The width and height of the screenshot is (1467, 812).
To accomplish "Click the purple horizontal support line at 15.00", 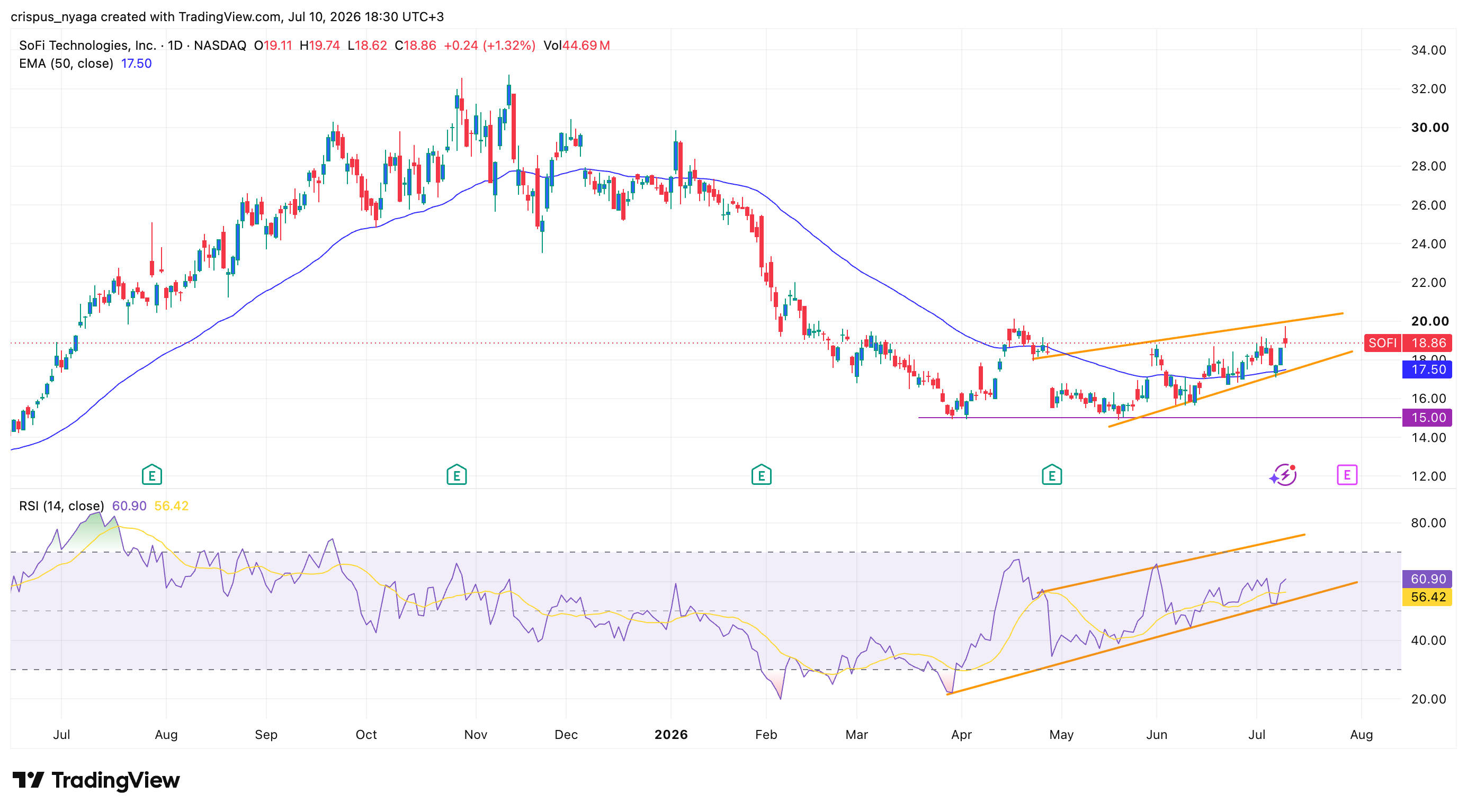I will tap(1159, 418).
